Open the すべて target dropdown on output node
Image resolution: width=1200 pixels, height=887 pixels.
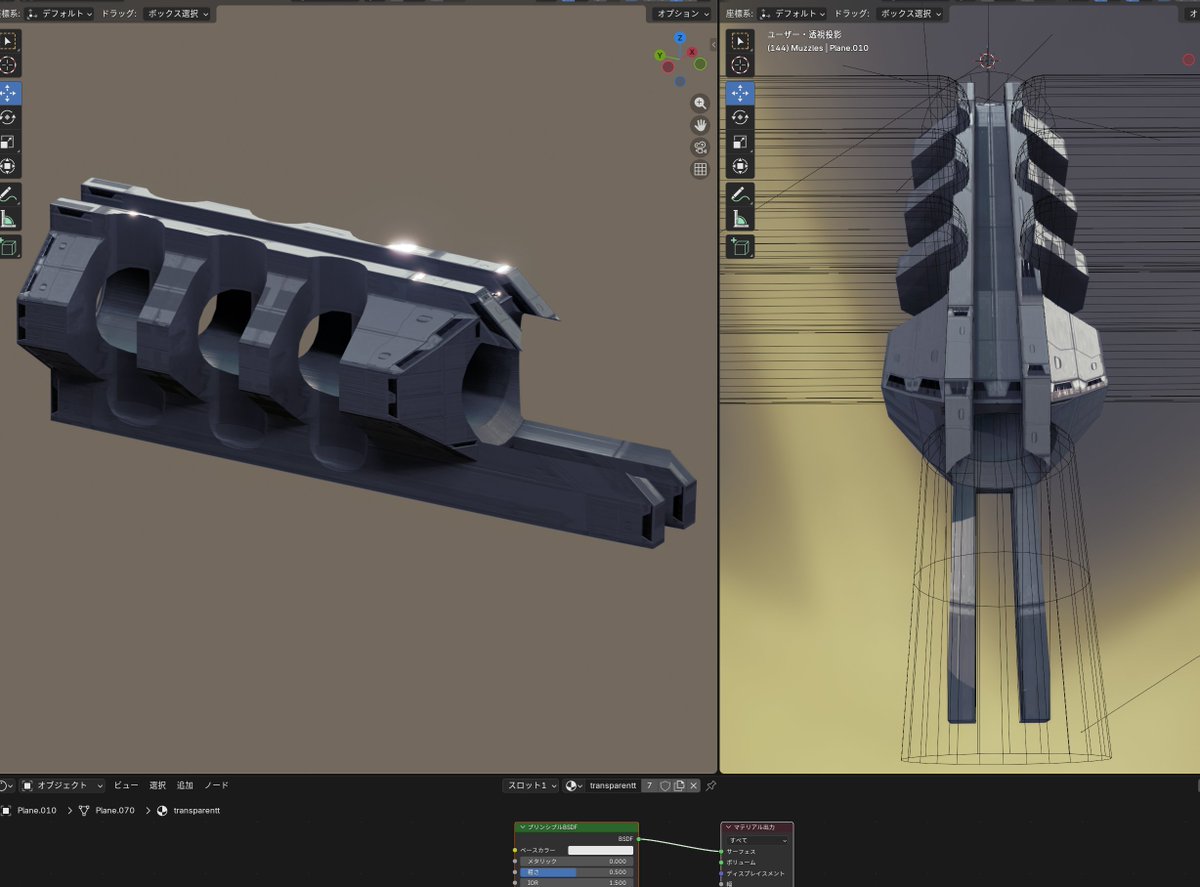coord(758,840)
